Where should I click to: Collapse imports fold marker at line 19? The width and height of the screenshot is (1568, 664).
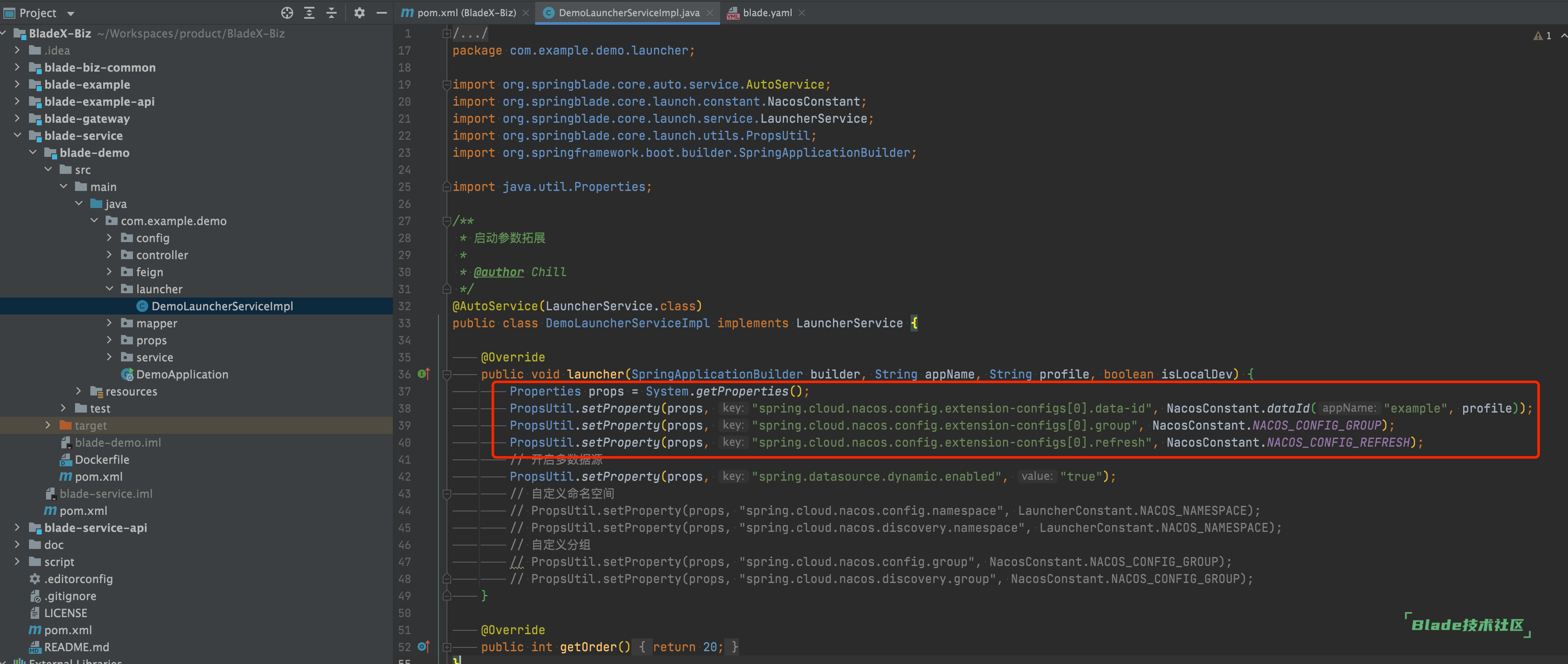click(447, 84)
